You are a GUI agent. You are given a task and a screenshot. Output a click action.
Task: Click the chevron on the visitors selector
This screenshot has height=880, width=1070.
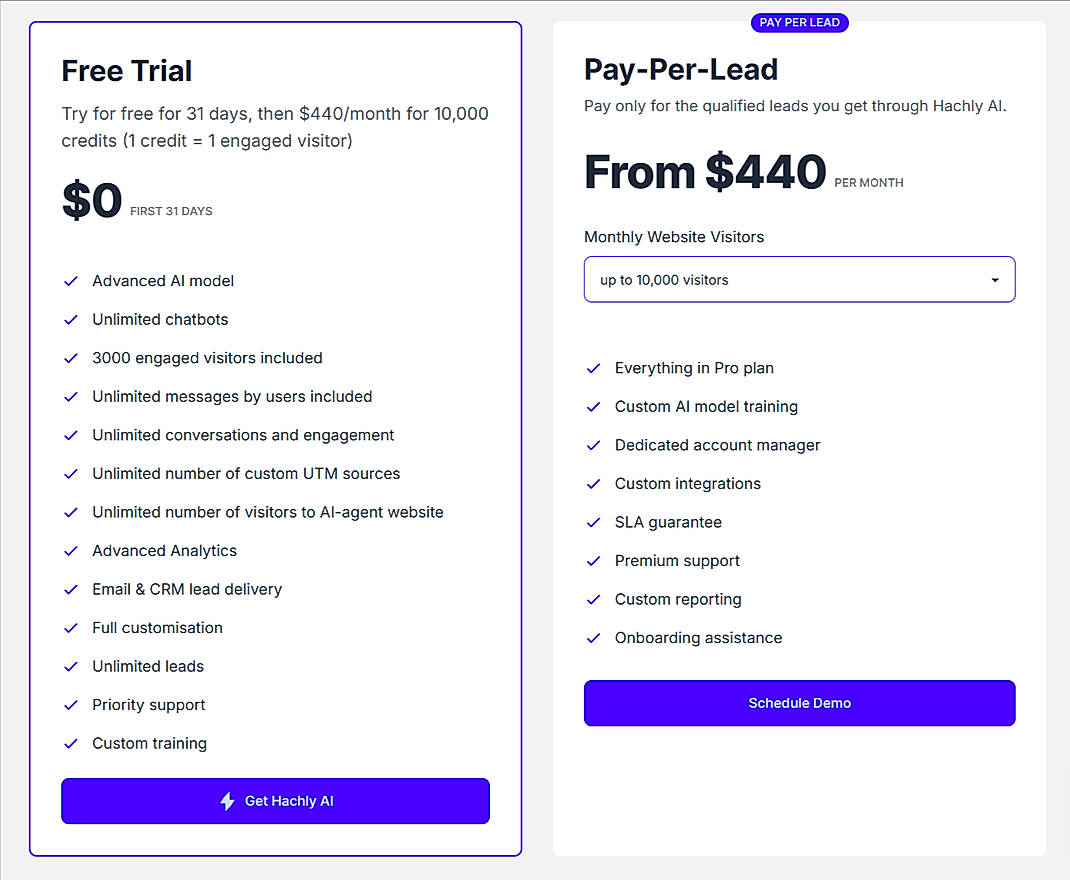point(995,280)
